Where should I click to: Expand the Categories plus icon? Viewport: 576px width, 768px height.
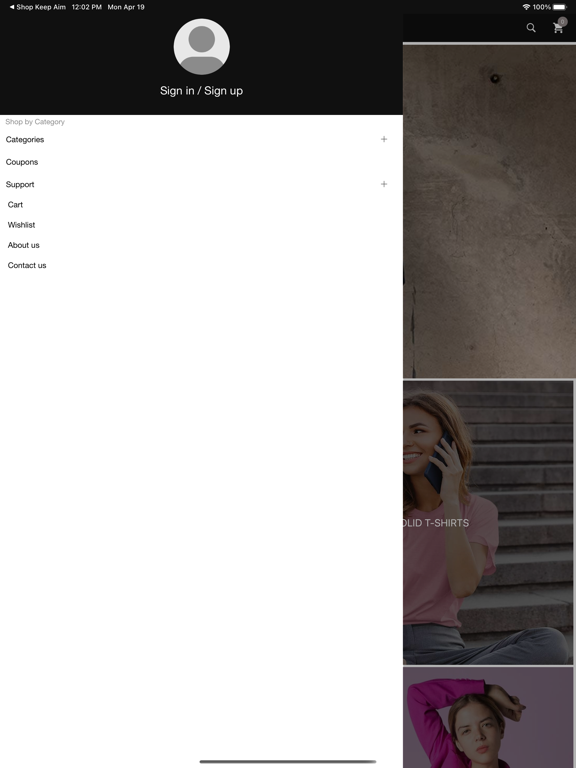[384, 139]
